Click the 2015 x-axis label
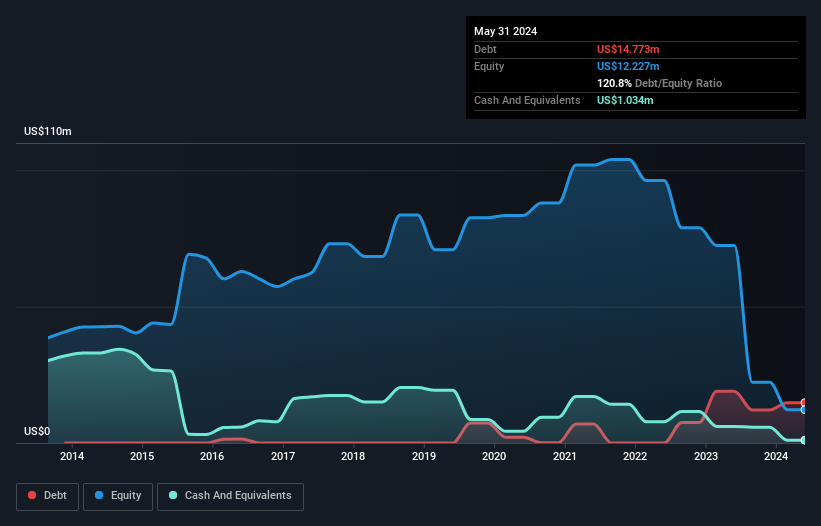The height and width of the screenshot is (526, 821). (142, 456)
